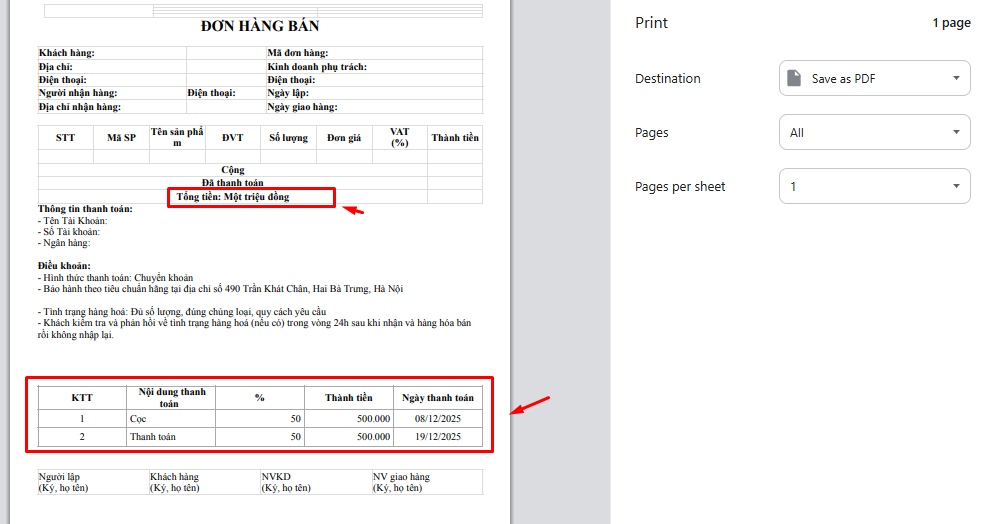Click the Thanh toán cell in row 2
982x524 pixels.
pos(152,437)
